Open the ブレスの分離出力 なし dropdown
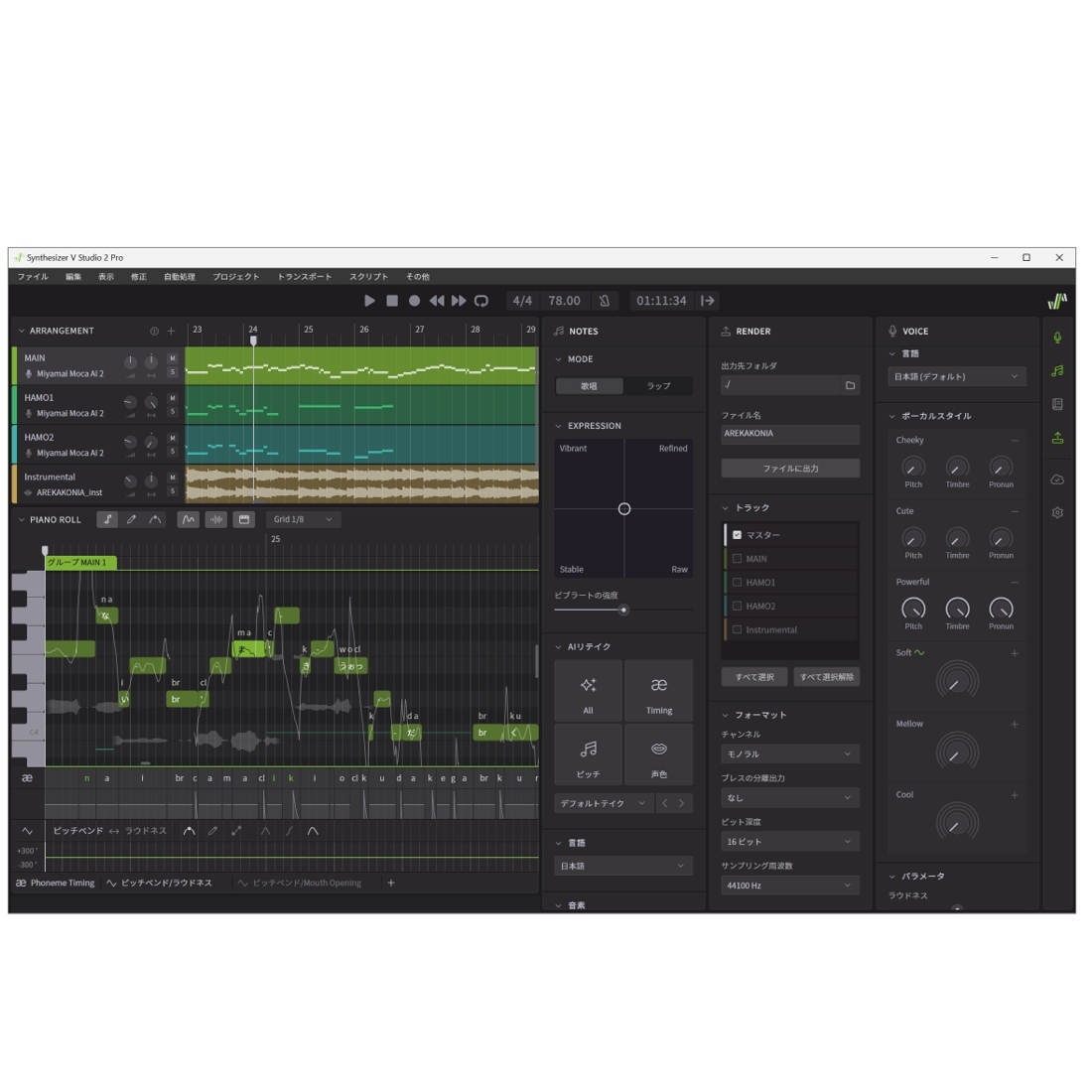This screenshot has height=1092, width=1092. (790, 798)
